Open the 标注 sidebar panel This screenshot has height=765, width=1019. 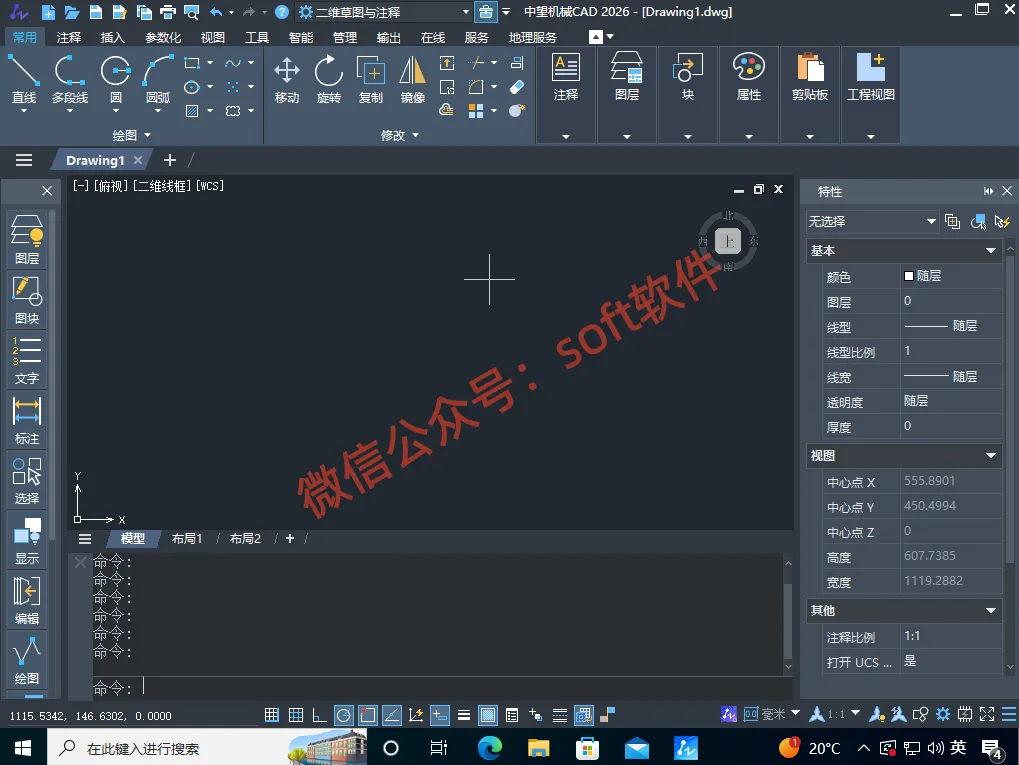[27, 420]
